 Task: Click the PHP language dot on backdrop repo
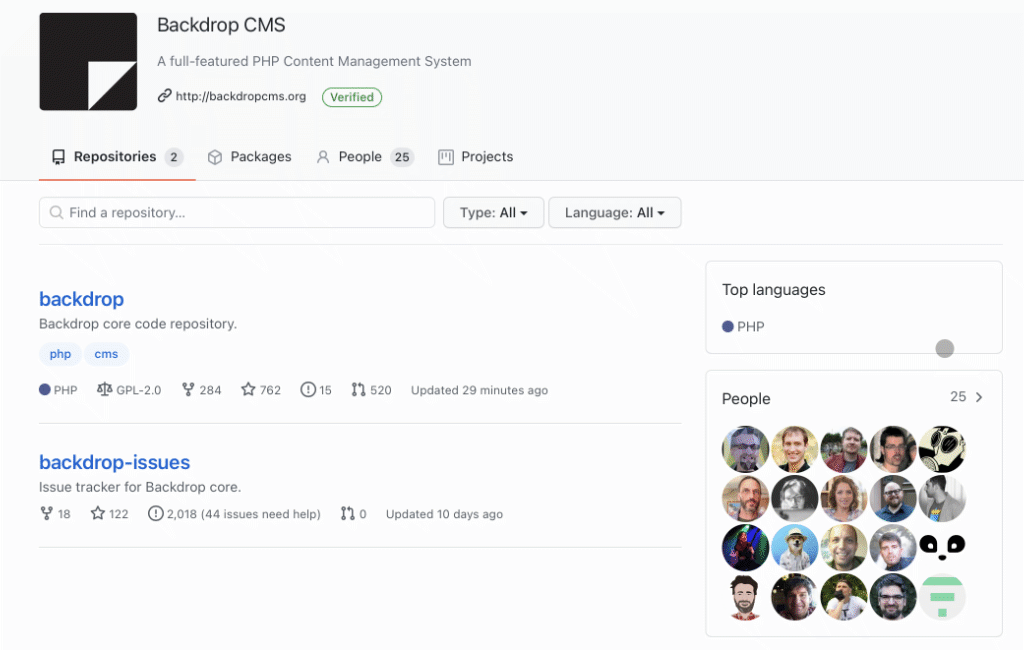pyautogui.click(x=44, y=390)
